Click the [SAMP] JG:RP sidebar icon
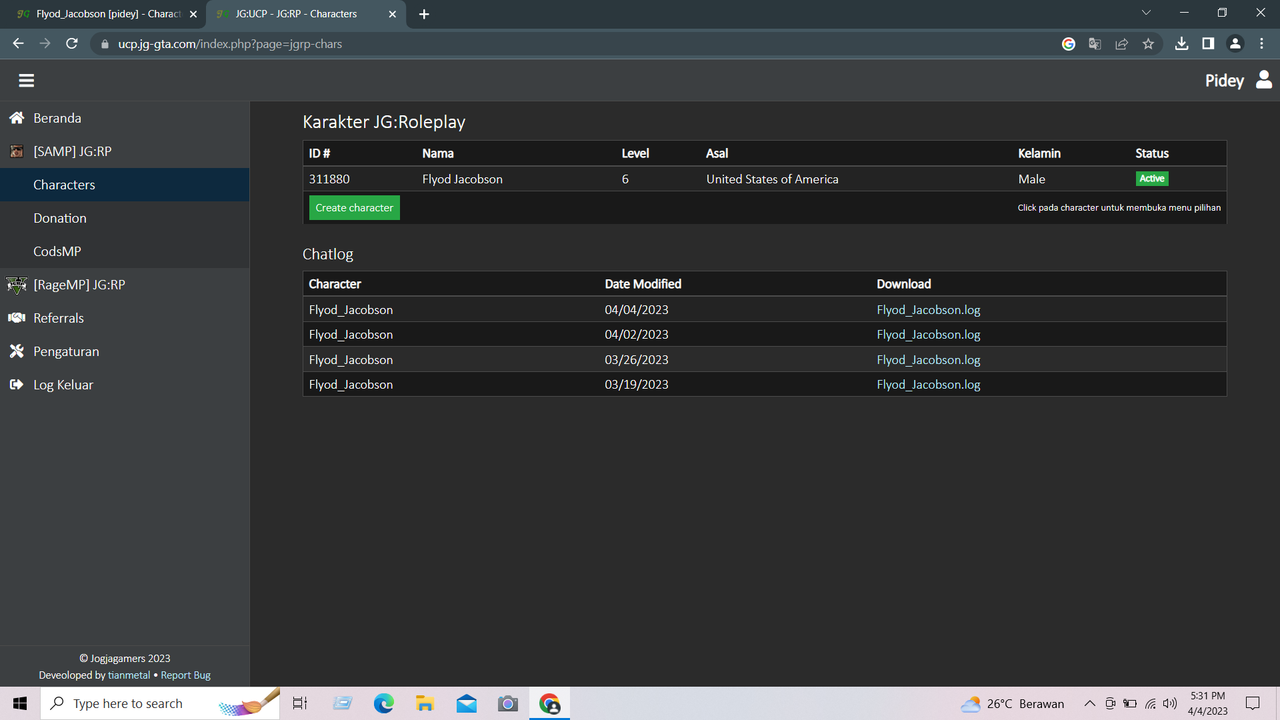Viewport: 1280px width, 720px height. [x=16, y=151]
